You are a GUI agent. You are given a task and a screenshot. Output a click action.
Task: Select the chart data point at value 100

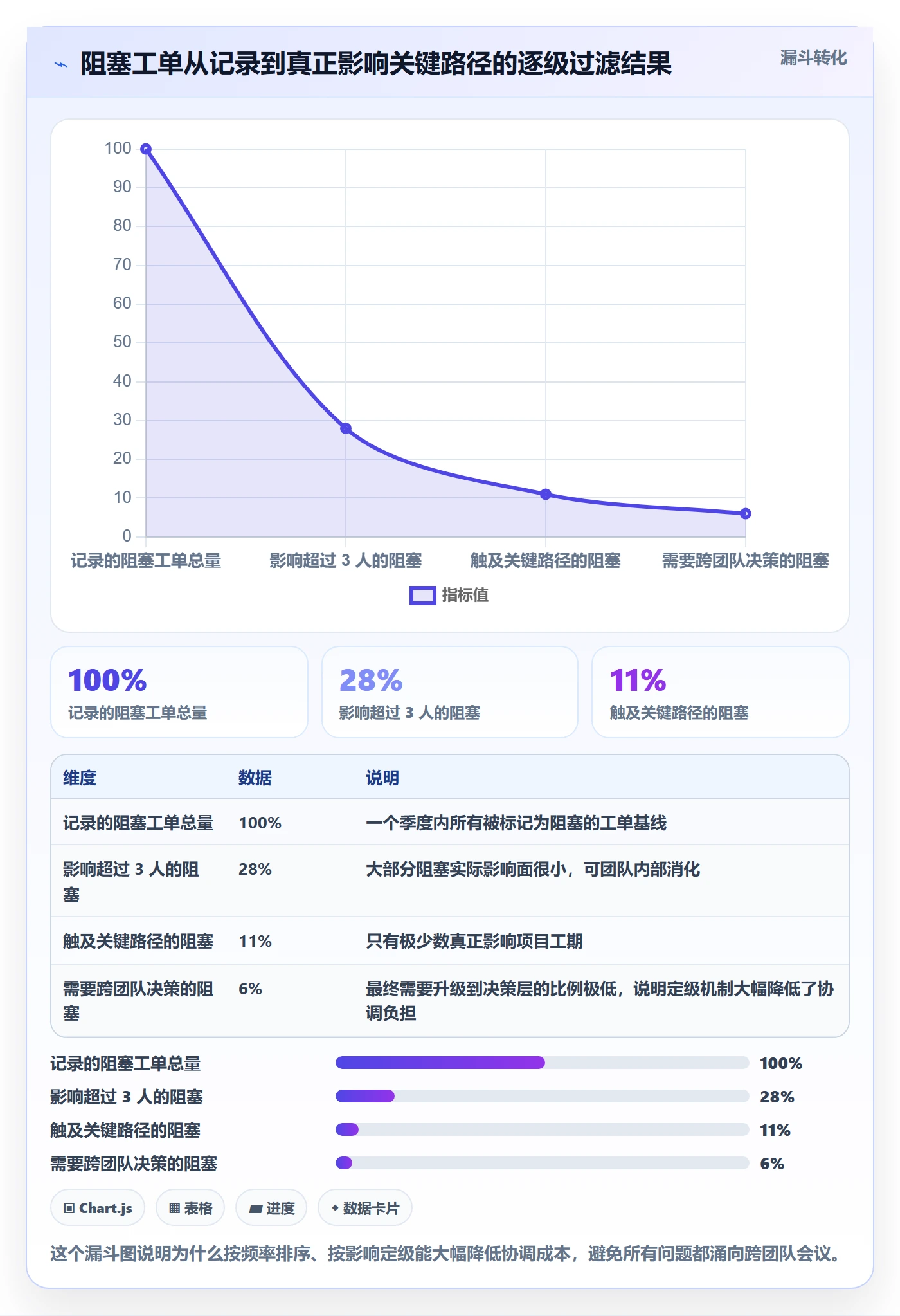pos(146,149)
